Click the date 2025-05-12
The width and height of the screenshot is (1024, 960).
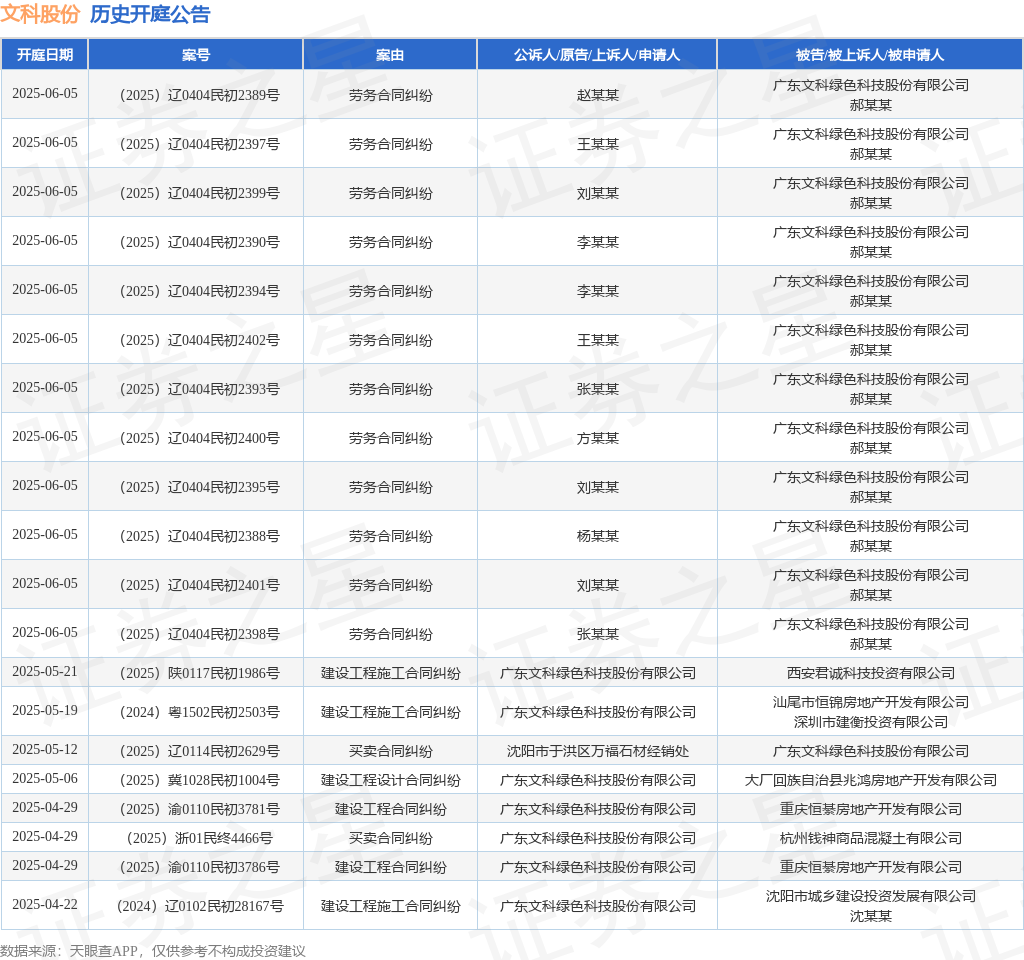[44, 750]
